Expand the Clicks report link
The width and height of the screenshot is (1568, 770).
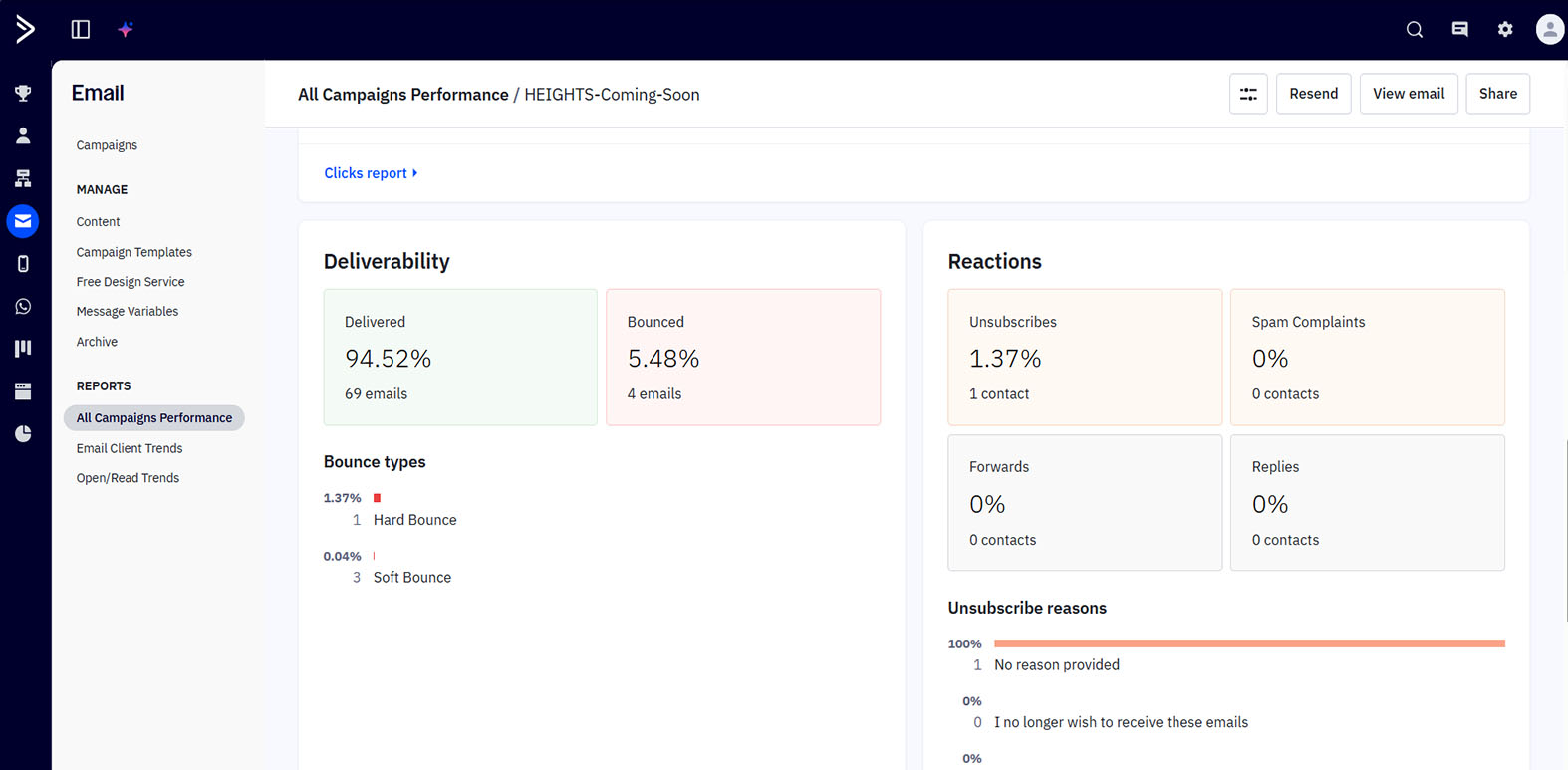tap(371, 173)
